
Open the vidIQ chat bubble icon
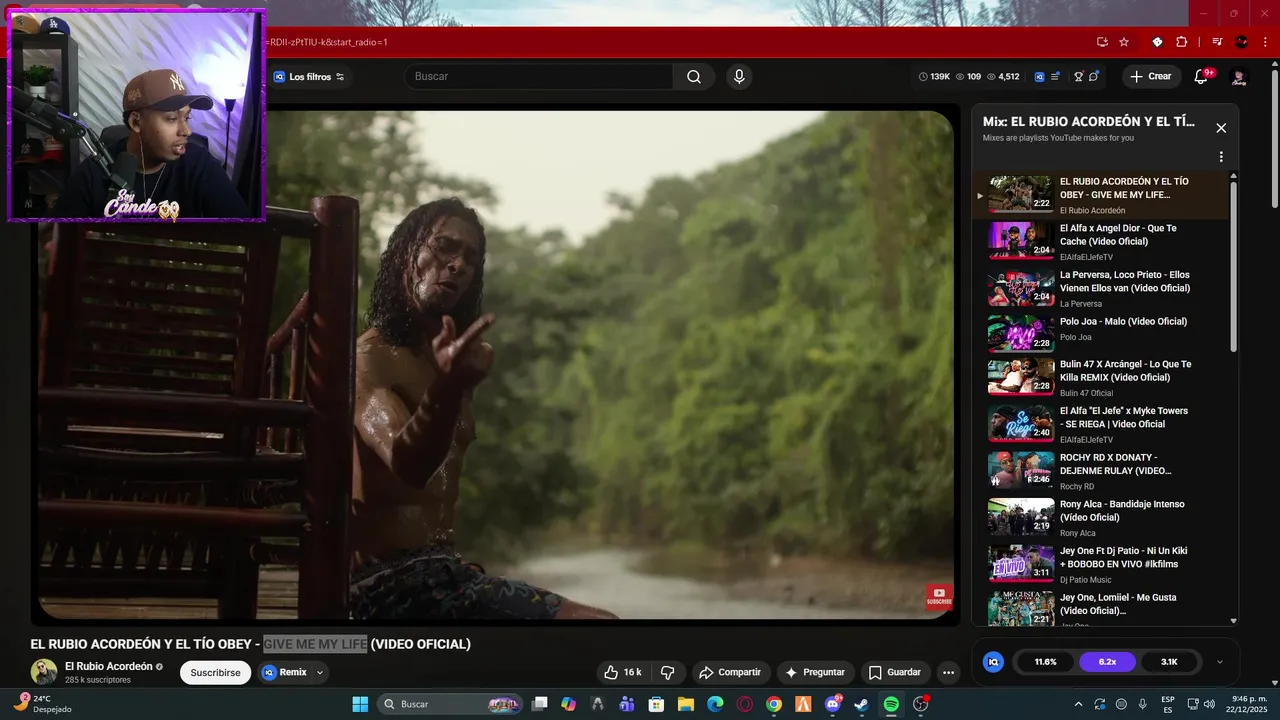point(1094,77)
